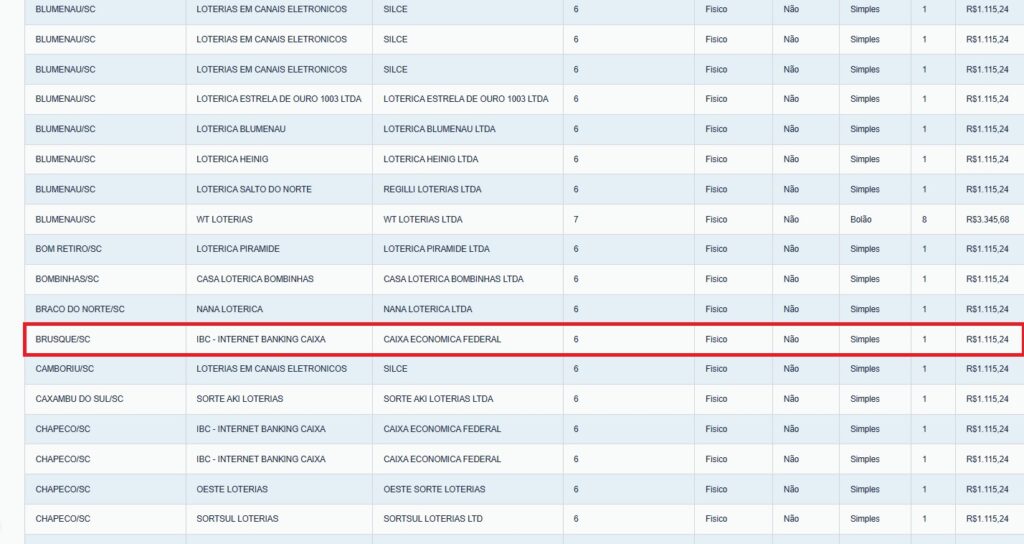Click the BRACO DO NORTE/SC cell

pyautogui.click(x=80, y=309)
